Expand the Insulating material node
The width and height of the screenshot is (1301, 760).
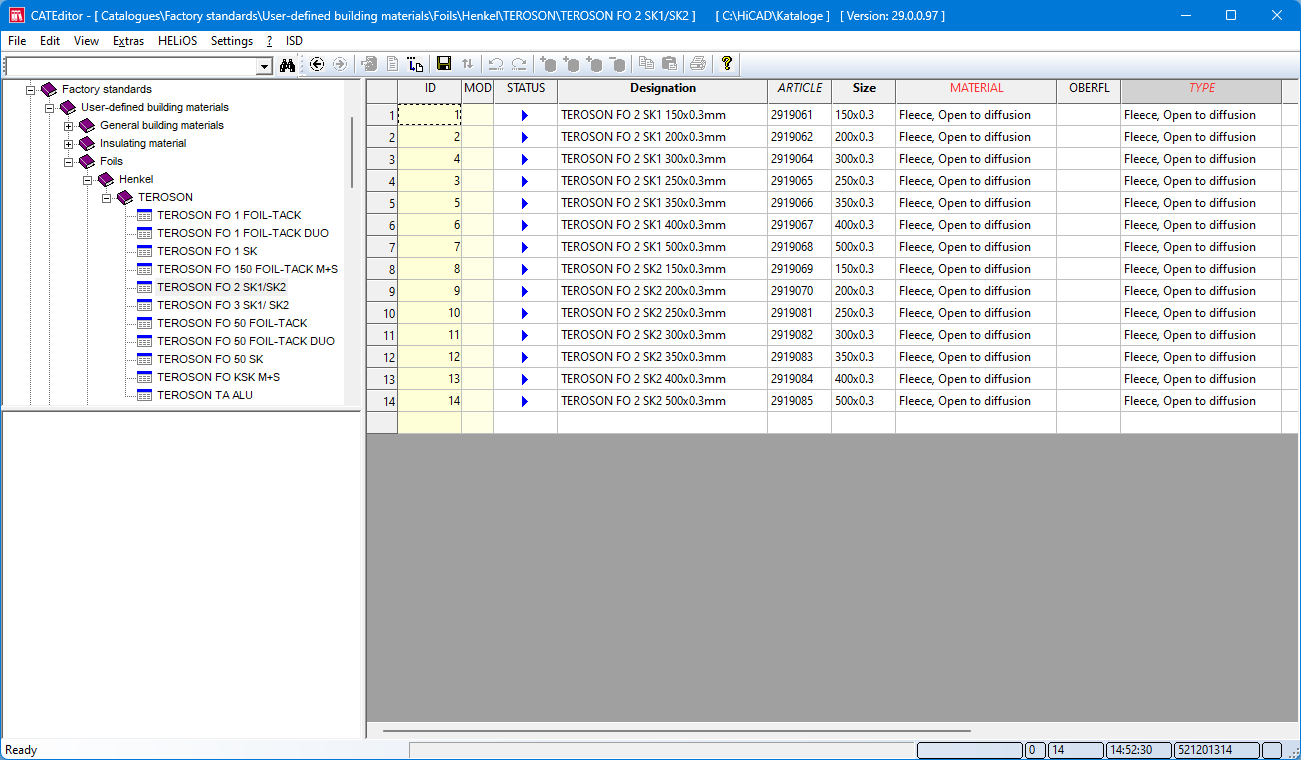(x=68, y=144)
